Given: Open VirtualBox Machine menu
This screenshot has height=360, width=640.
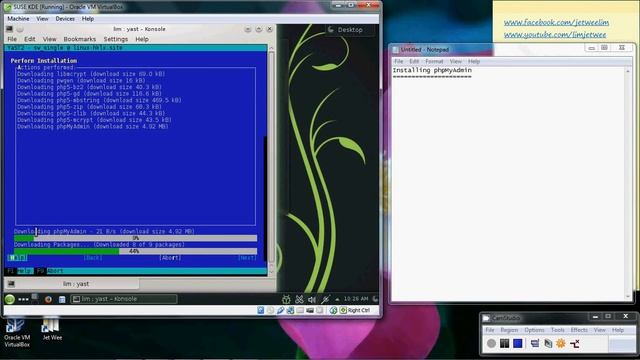Looking at the screenshot, I should [18, 19].
